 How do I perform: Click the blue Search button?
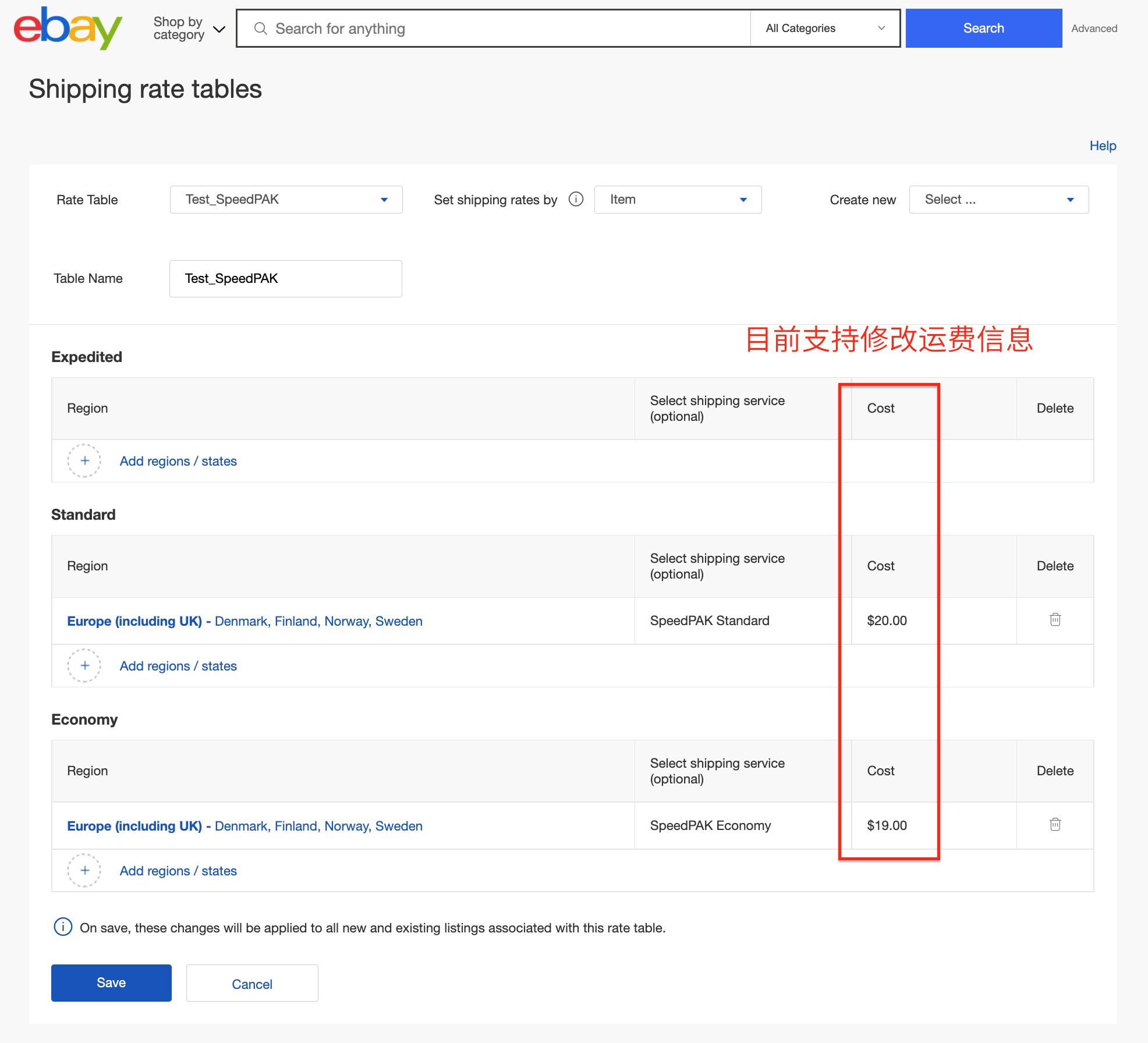983,29
